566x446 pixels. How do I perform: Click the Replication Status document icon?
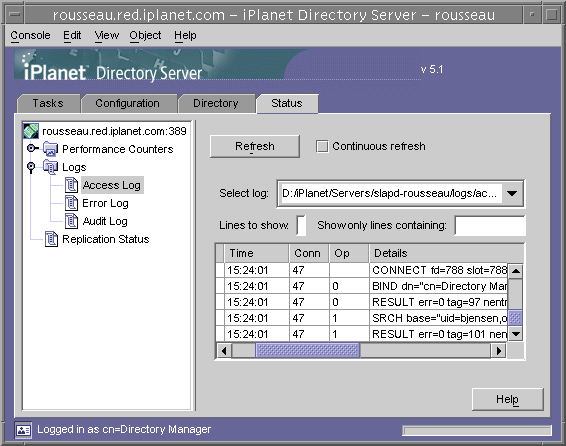click(51, 239)
